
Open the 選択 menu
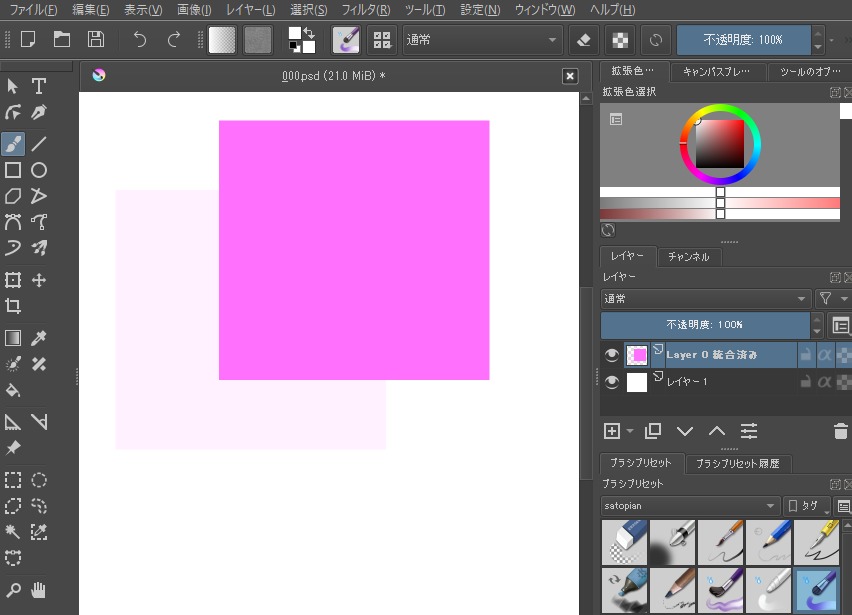[309, 10]
